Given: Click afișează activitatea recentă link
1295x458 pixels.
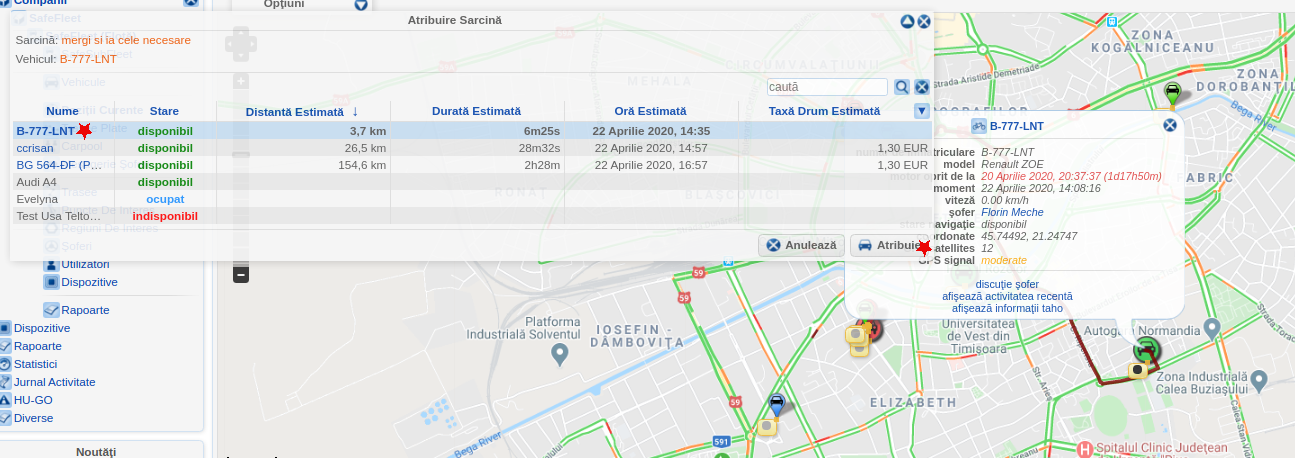Looking at the screenshot, I should pyautogui.click(x=1007, y=296).
